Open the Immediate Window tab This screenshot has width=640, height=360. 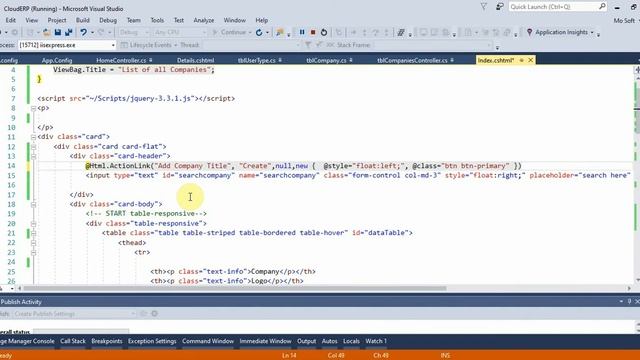point(265,341)
